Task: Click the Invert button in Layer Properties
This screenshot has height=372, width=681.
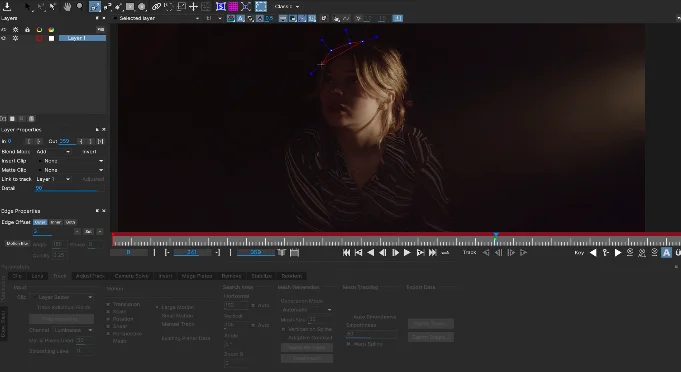Action: click(89, 152)
